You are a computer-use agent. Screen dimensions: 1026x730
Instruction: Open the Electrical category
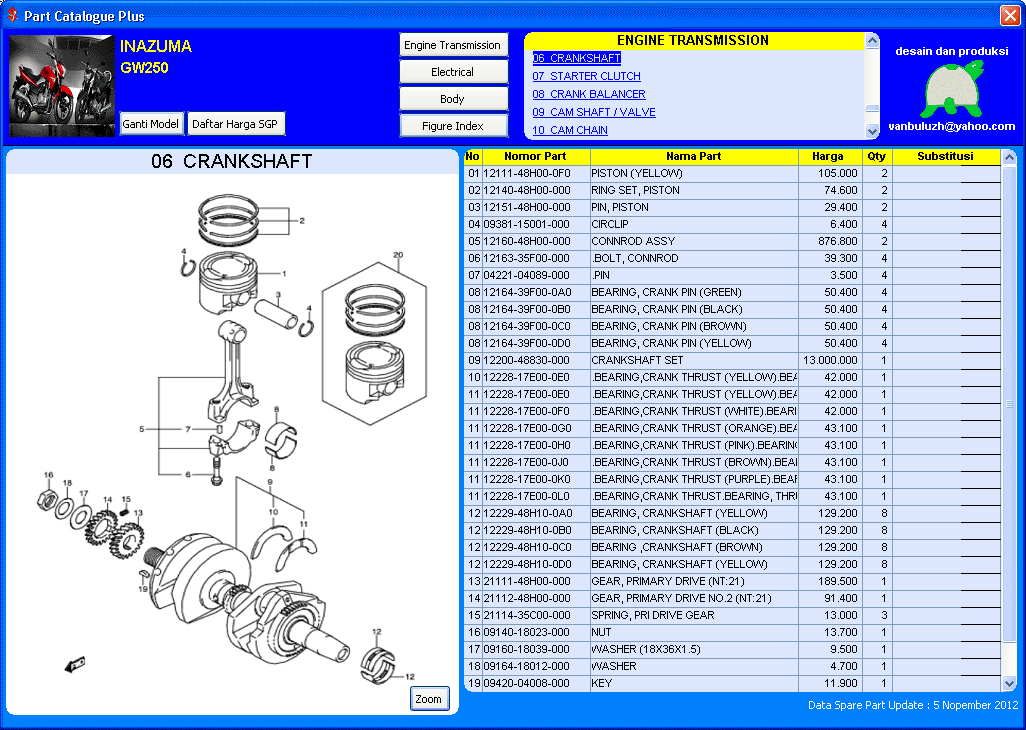click(453, 72)
